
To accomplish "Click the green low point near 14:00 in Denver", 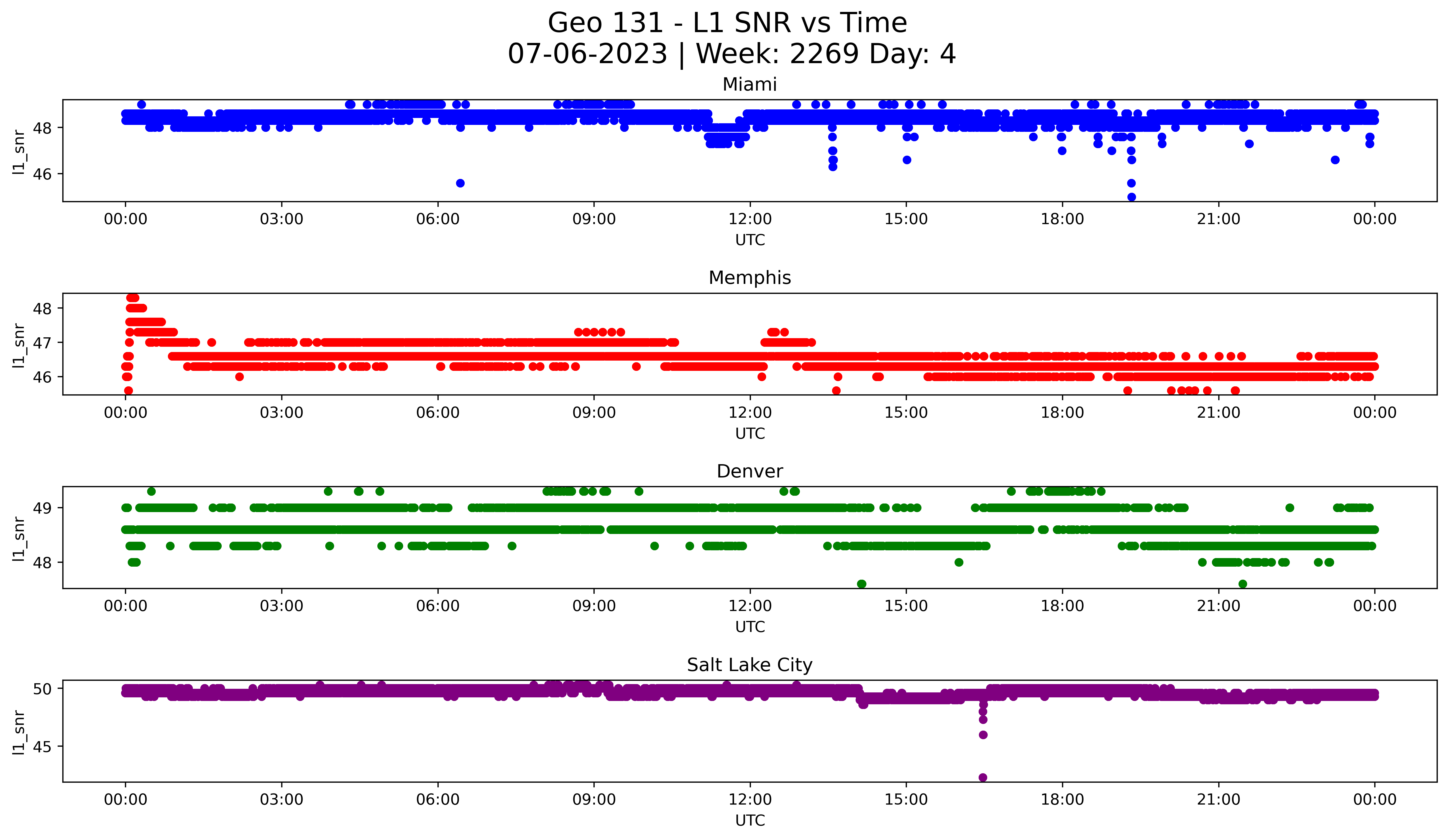I will [861, 584].
